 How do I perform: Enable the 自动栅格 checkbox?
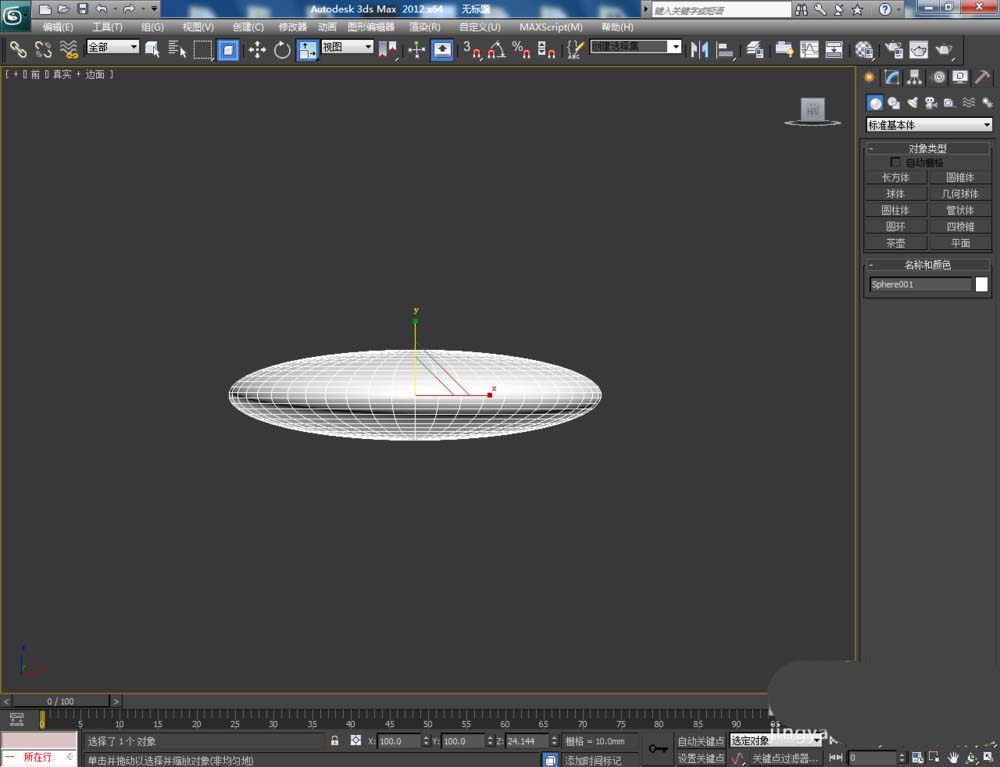(895, 162)
